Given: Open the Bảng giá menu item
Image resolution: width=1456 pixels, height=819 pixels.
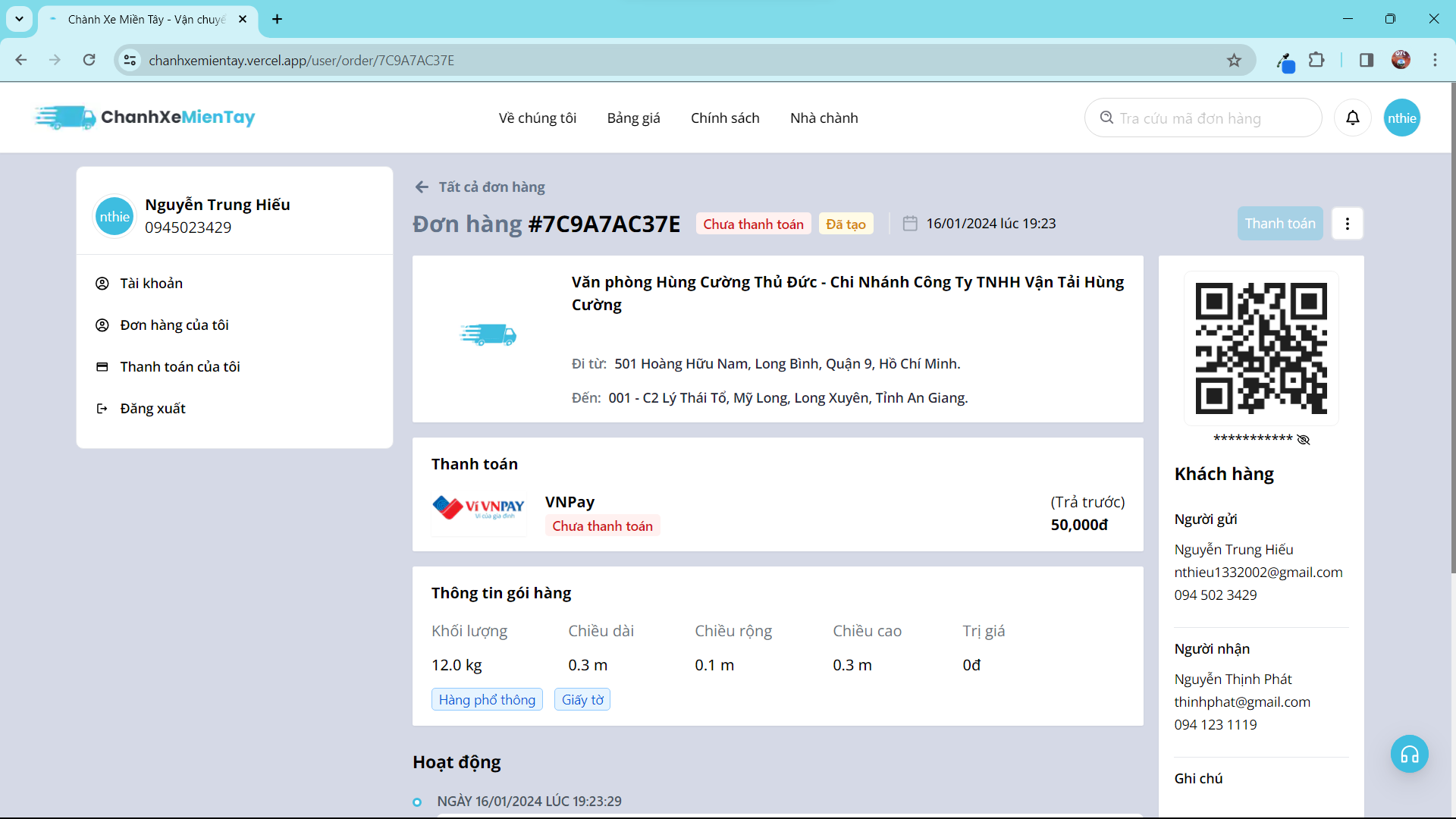Looking at the screenshot, I should (x=633, y=118).
